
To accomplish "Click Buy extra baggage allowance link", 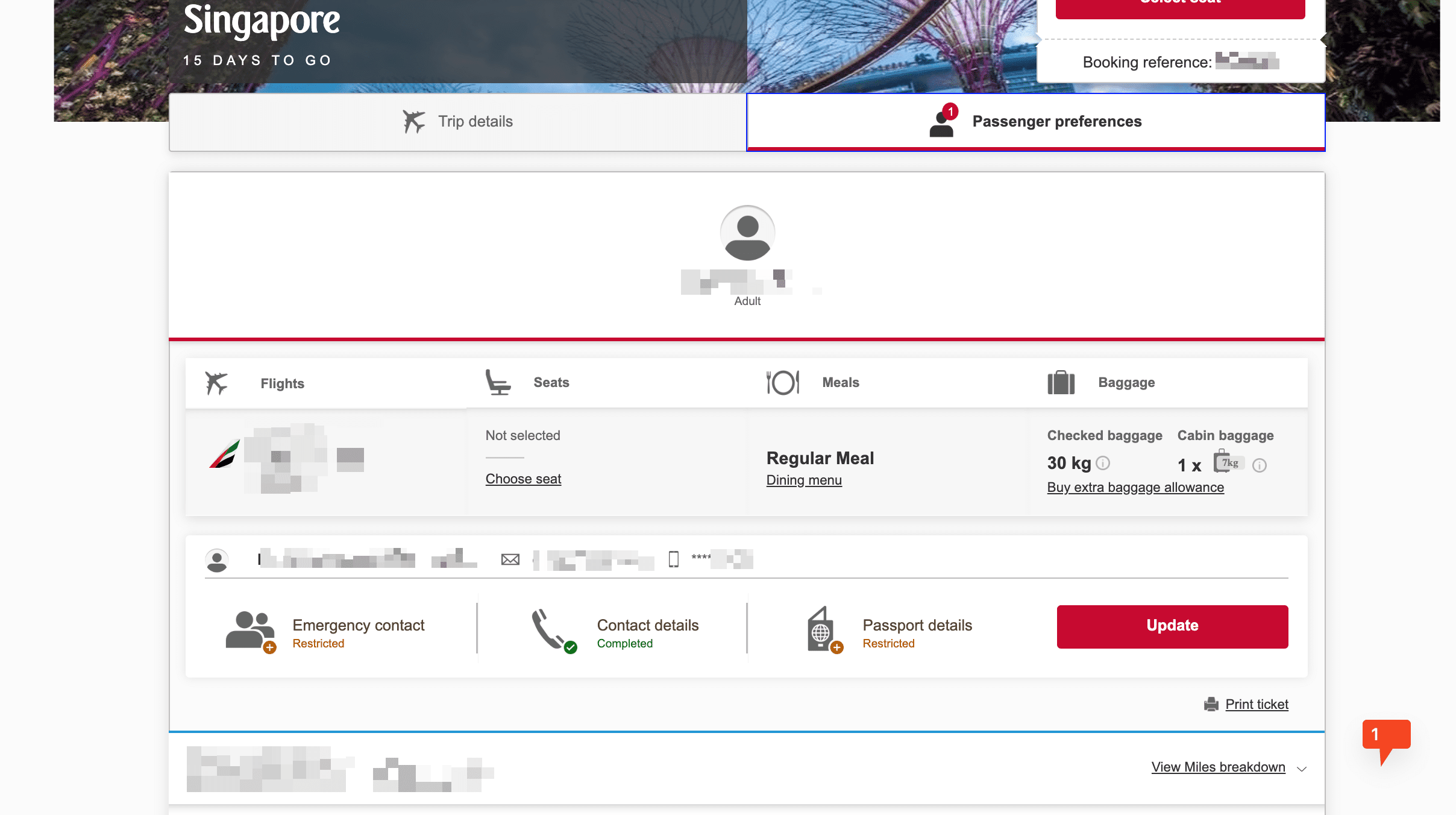I will [1135, 488].
